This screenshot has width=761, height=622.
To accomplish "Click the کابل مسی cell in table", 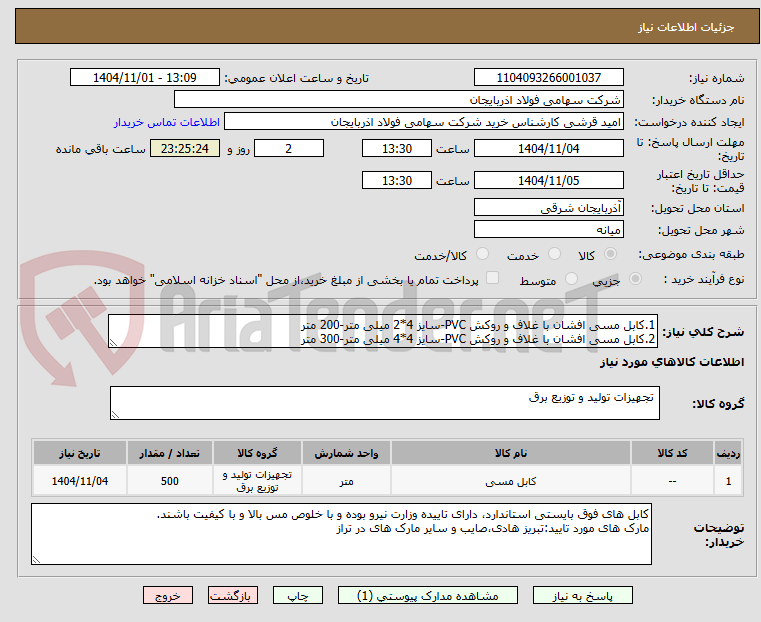I will click(511, 481).
